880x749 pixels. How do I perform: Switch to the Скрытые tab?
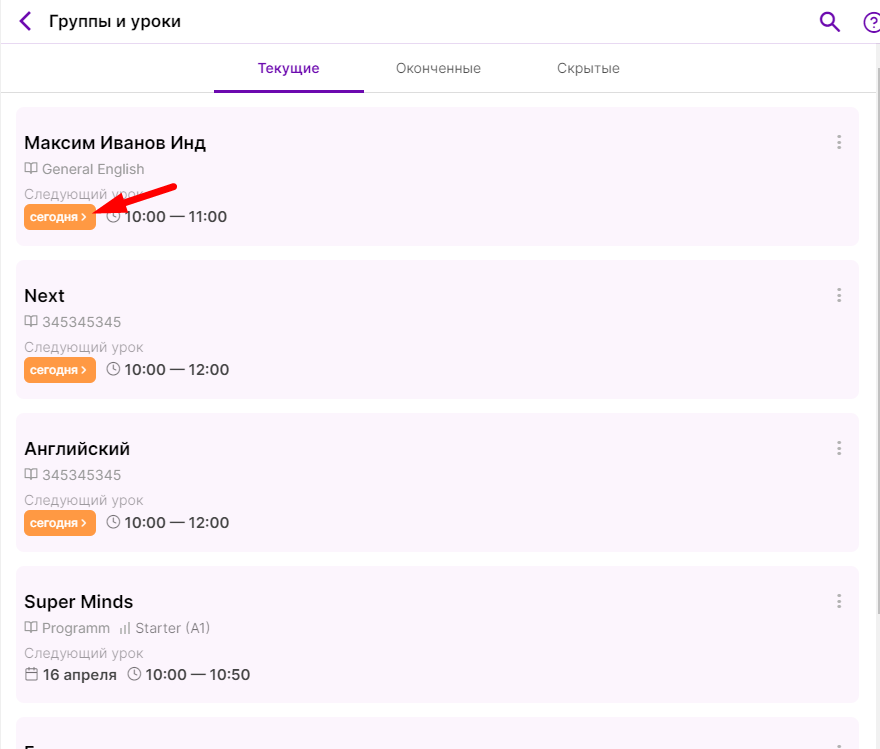click(588, 68)
